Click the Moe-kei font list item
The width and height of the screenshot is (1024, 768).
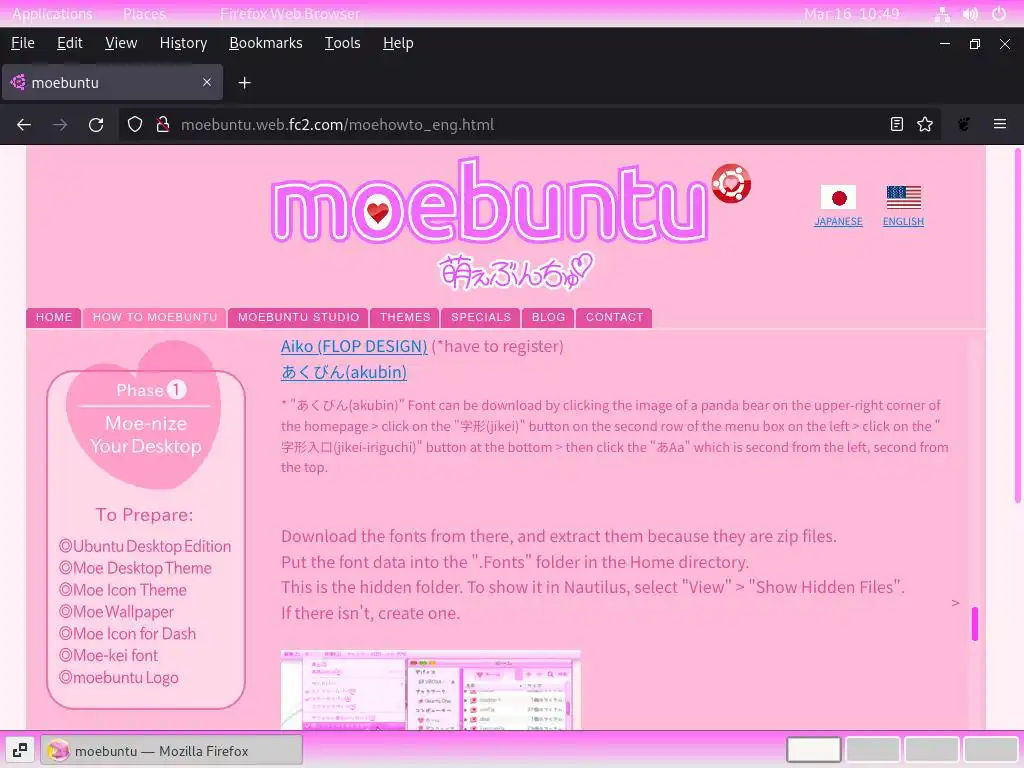point(108,655)
